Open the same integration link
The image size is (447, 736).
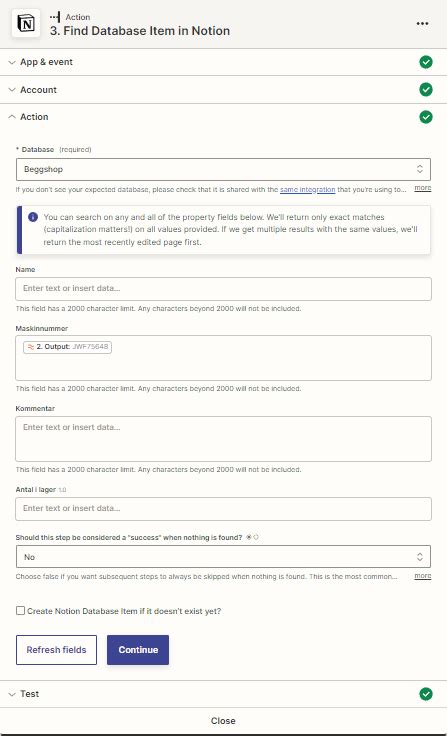click(x=308, y=190)
